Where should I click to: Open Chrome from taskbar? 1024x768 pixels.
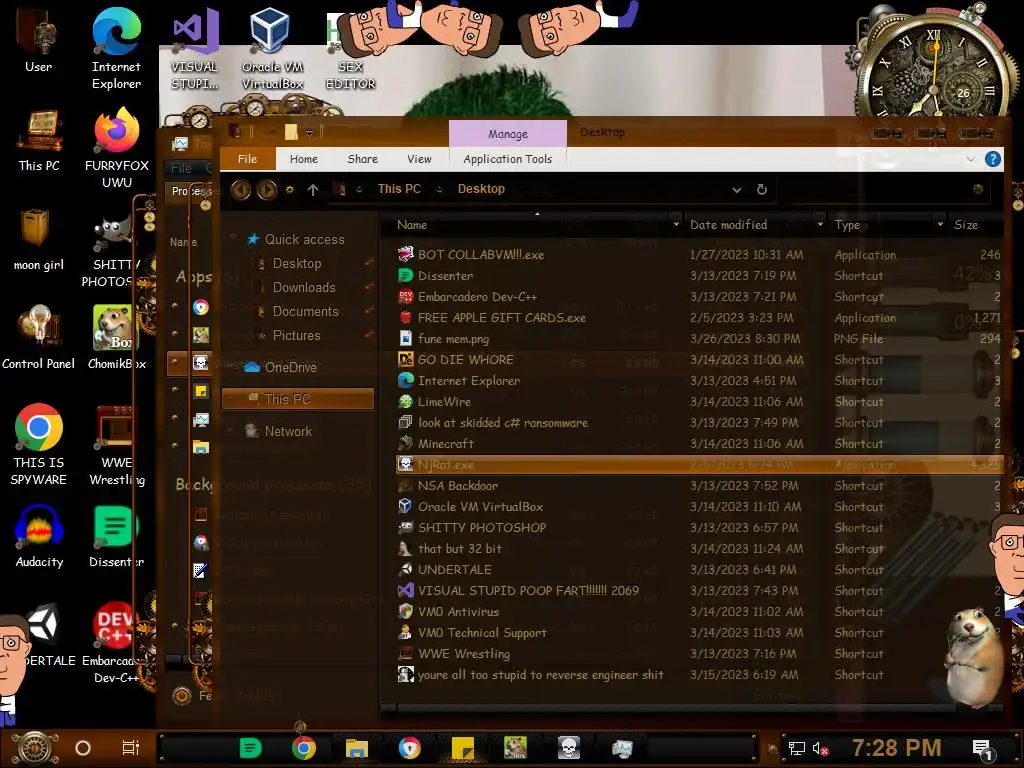click(304, 748)
